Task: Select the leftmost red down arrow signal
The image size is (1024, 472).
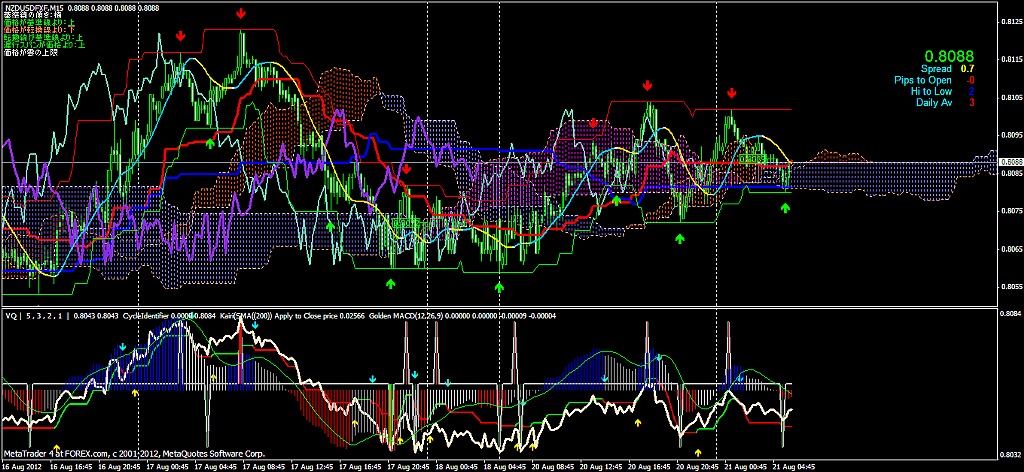Action: (180, 36)
